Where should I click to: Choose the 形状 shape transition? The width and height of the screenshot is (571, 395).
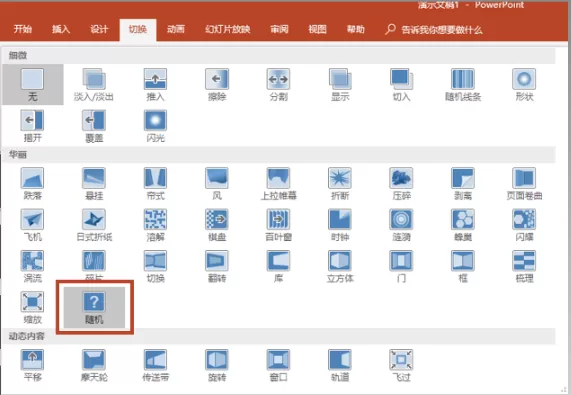point(524,84)
